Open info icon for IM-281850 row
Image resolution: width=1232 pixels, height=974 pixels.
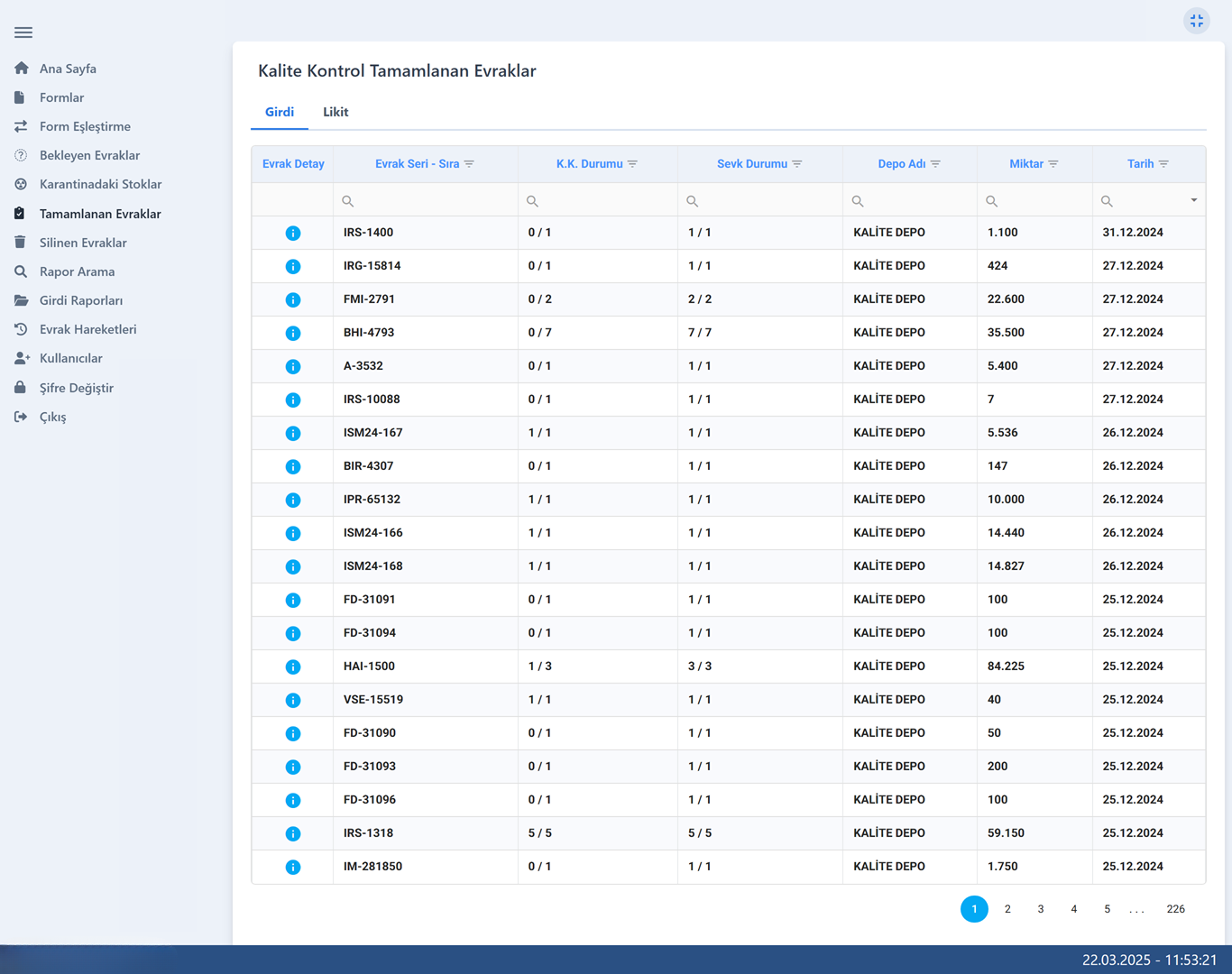click(x=293, y=868)
